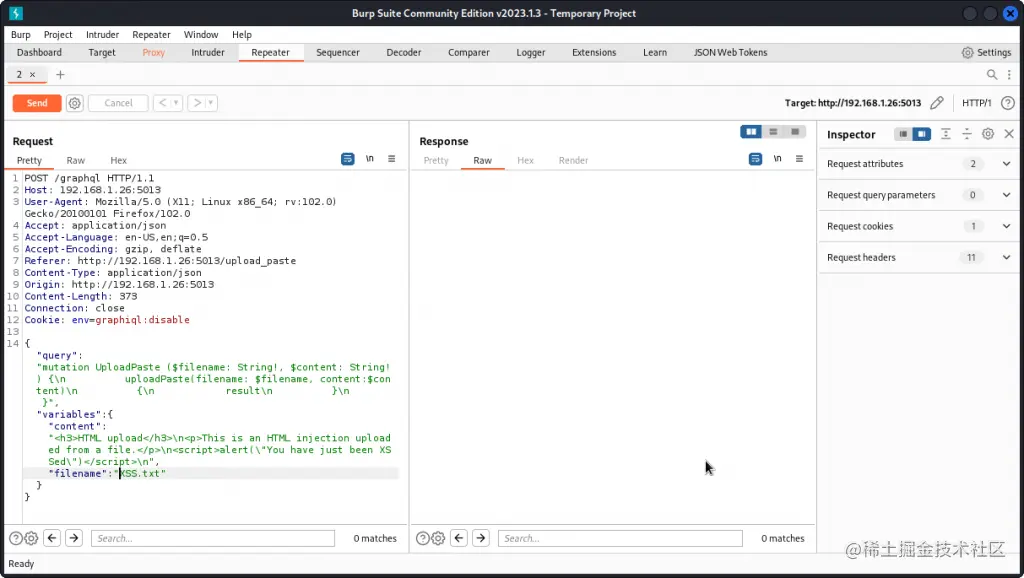Open history back dropdown arrow
The width and height of the screenshot is (1024, 578).
(176, 103)
